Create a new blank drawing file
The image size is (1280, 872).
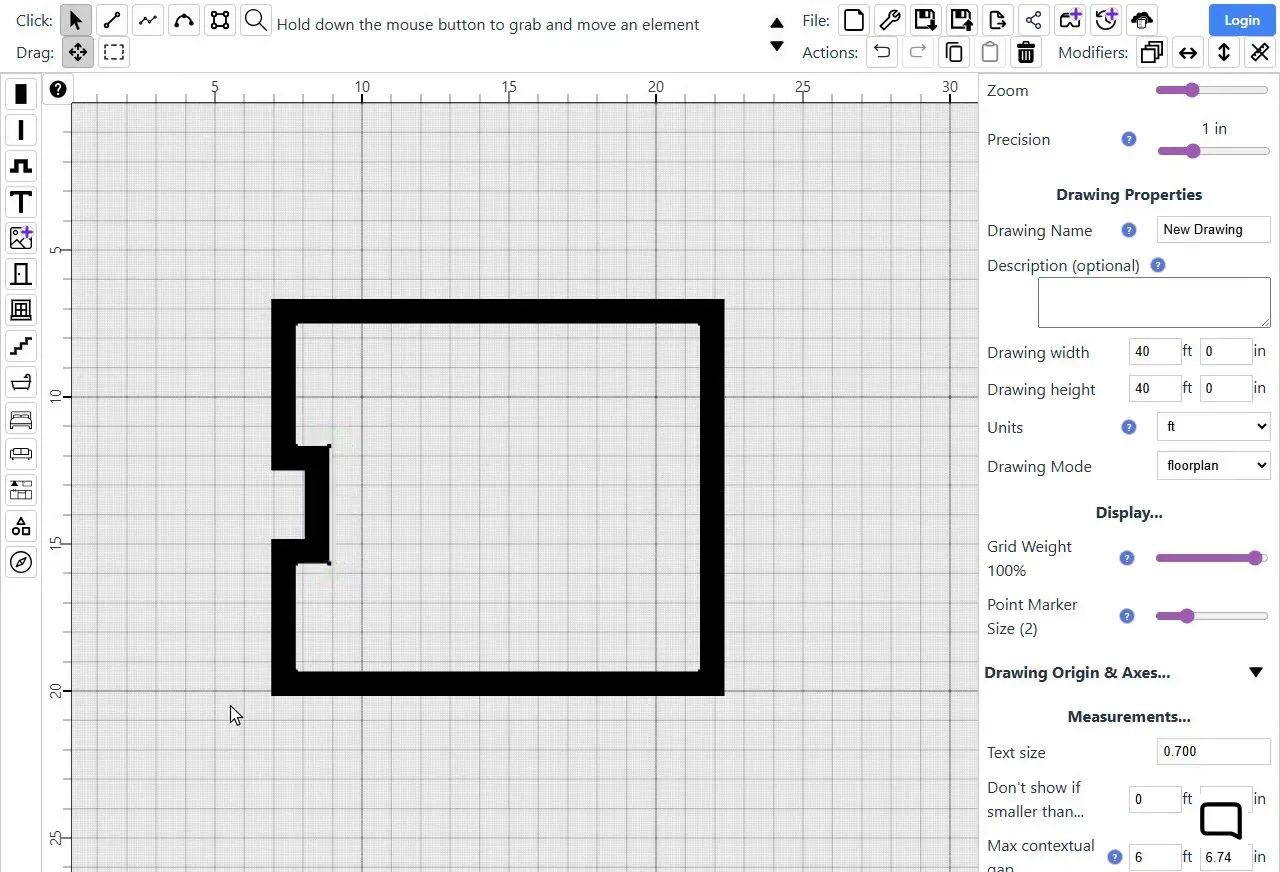point(853,19)
